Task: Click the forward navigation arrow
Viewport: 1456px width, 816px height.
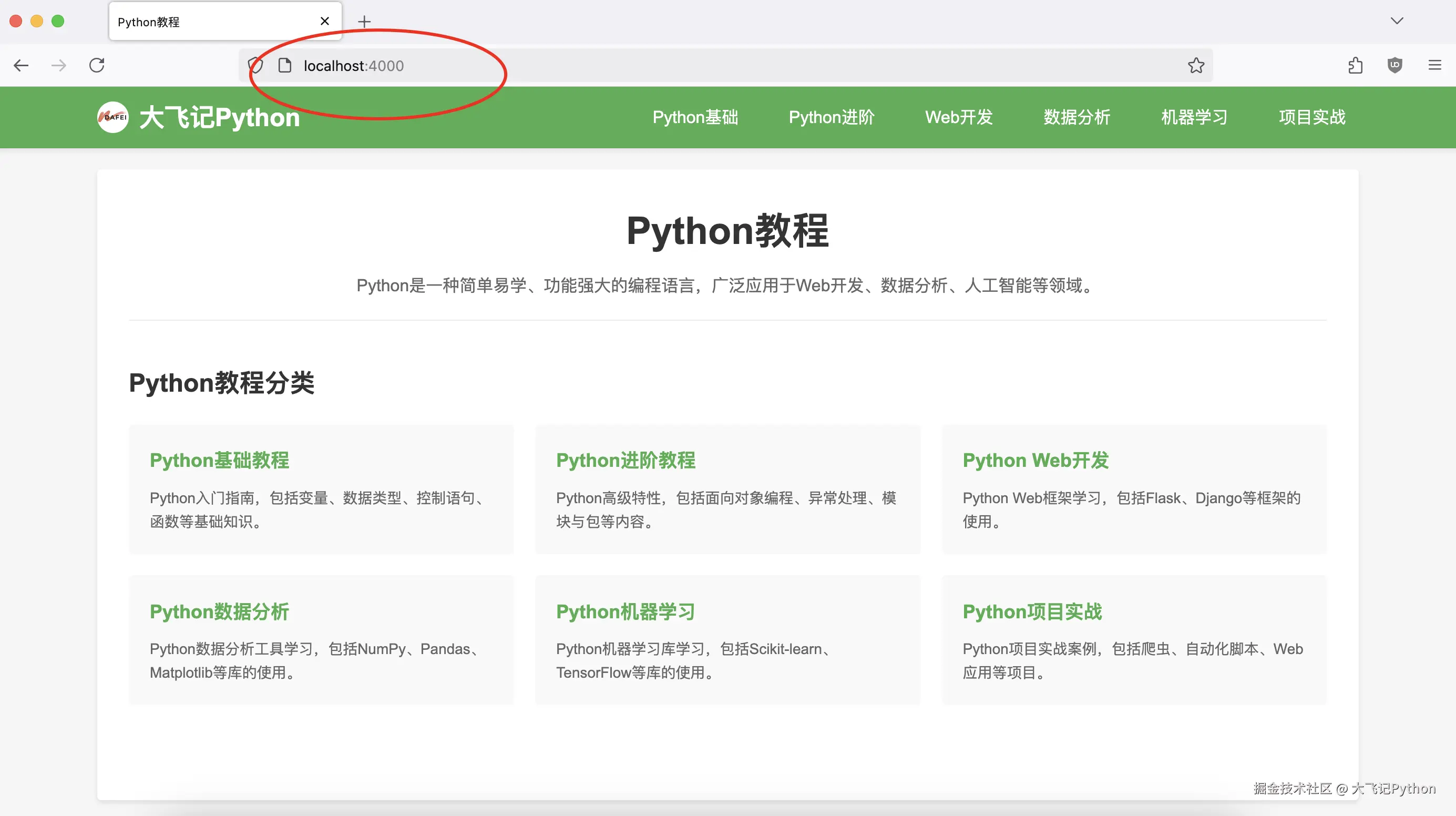Action: click(59, 66)
